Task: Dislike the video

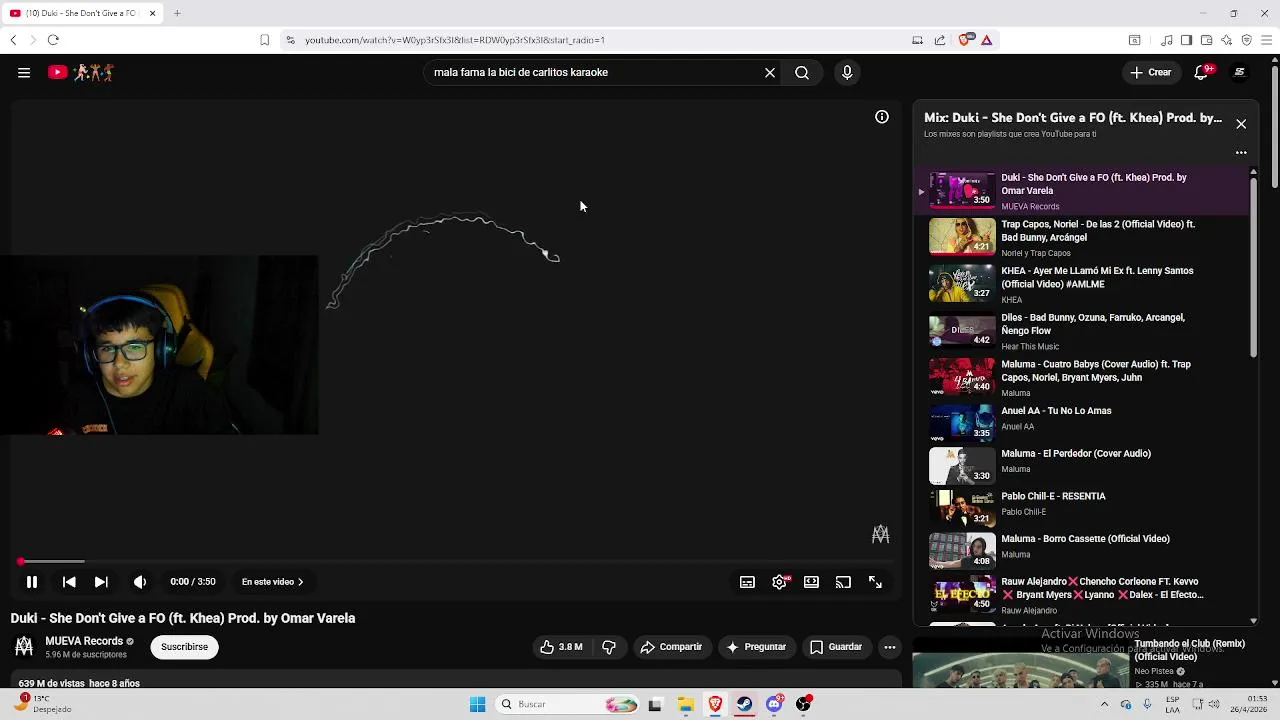Action: pos(609,647)
